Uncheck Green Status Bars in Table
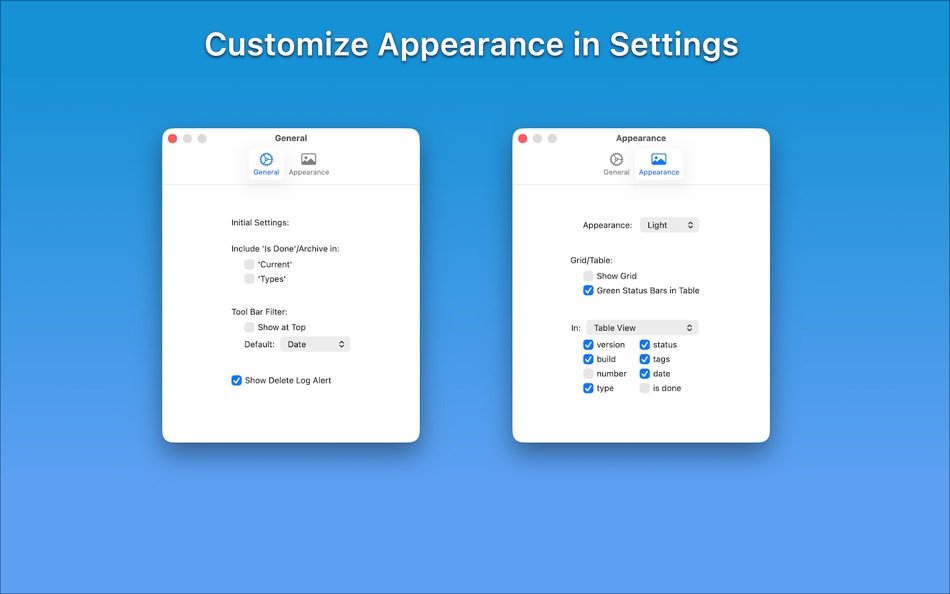Viewport: 950px width, 594px height. point(587,290)
